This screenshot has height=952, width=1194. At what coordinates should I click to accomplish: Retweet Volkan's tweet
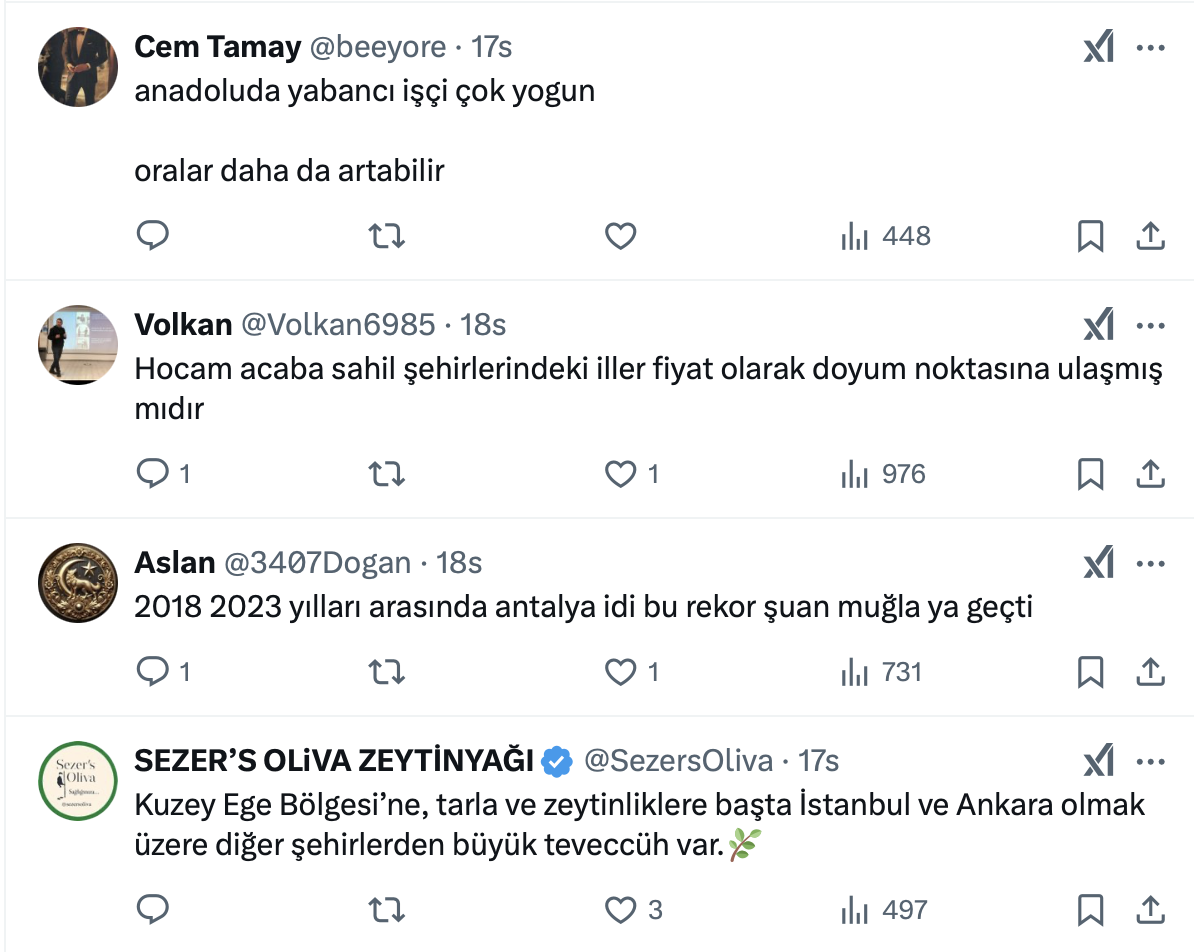coord(387,474)
